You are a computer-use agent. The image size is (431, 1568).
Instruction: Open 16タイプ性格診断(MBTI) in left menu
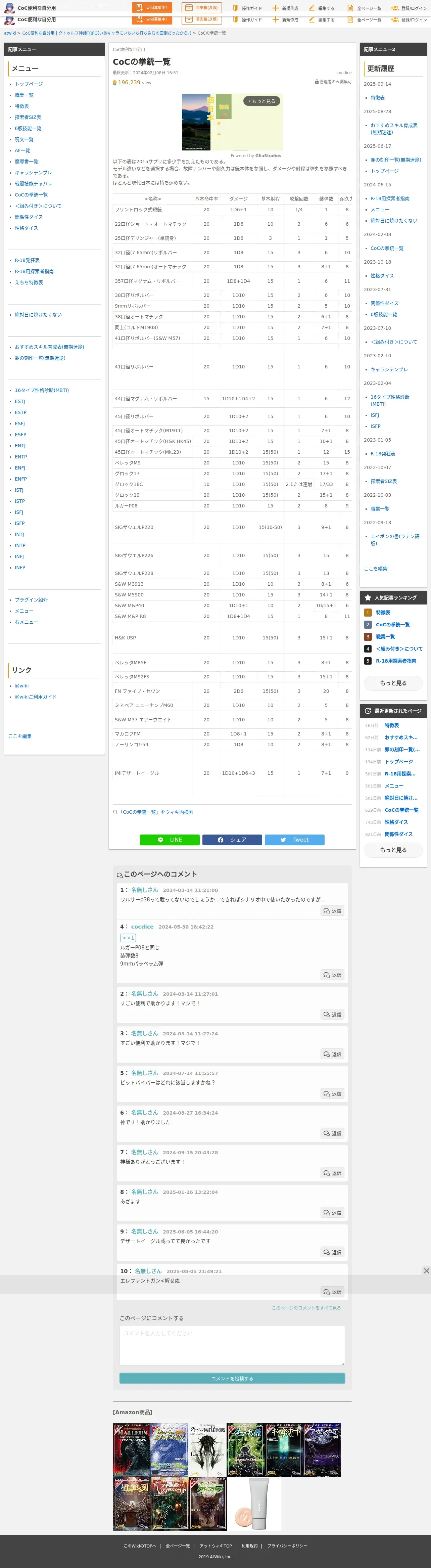coord(41,390)
